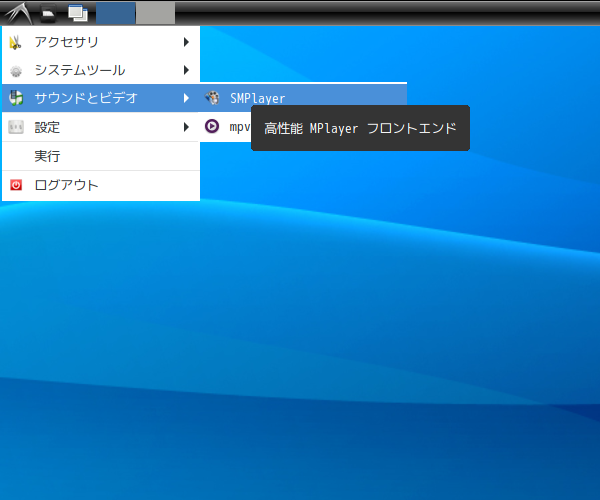Viewport: 600px width, 500px height.
Task: Click the show desktop windows icon
Action: click(78, 13)
